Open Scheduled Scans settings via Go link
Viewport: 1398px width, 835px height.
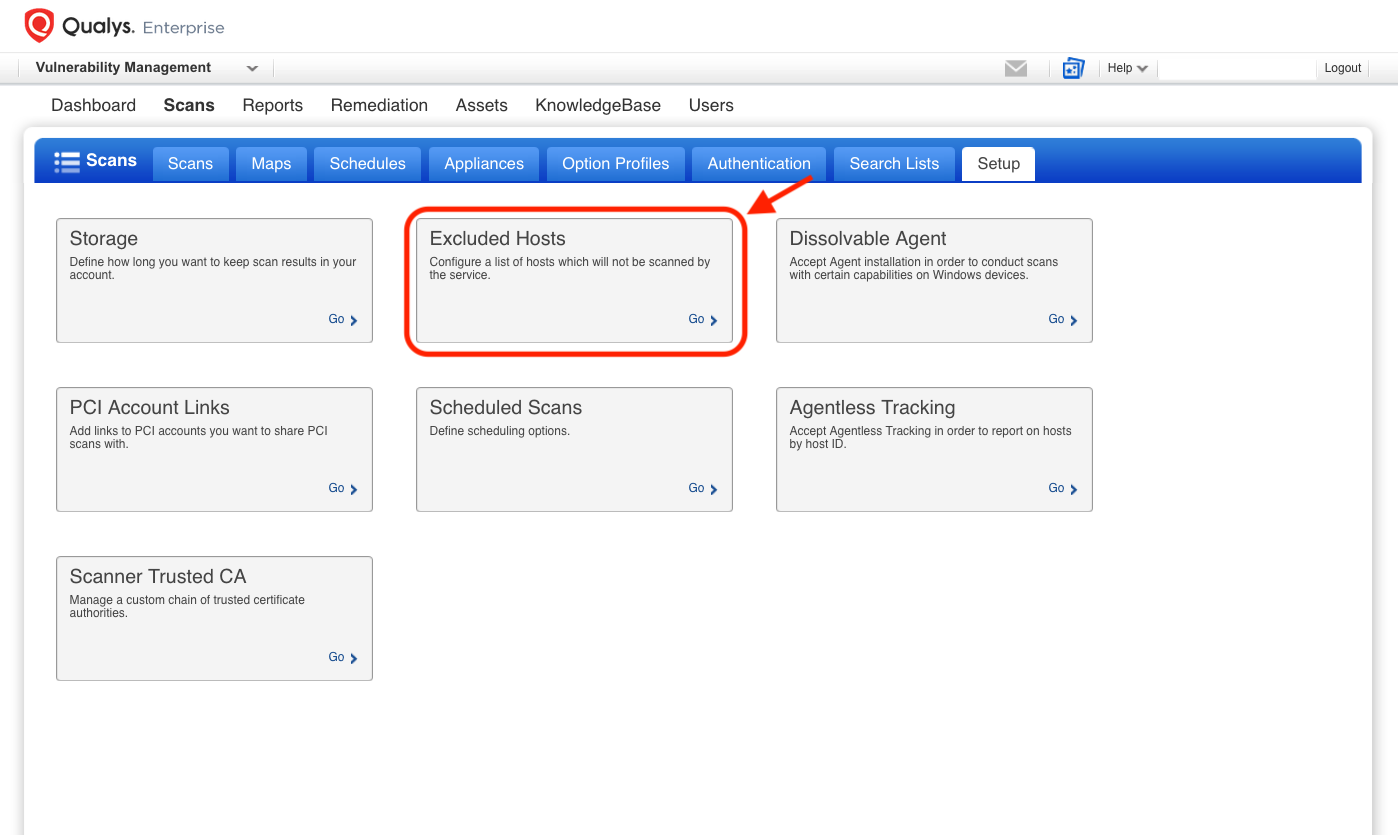coord(702,488)
